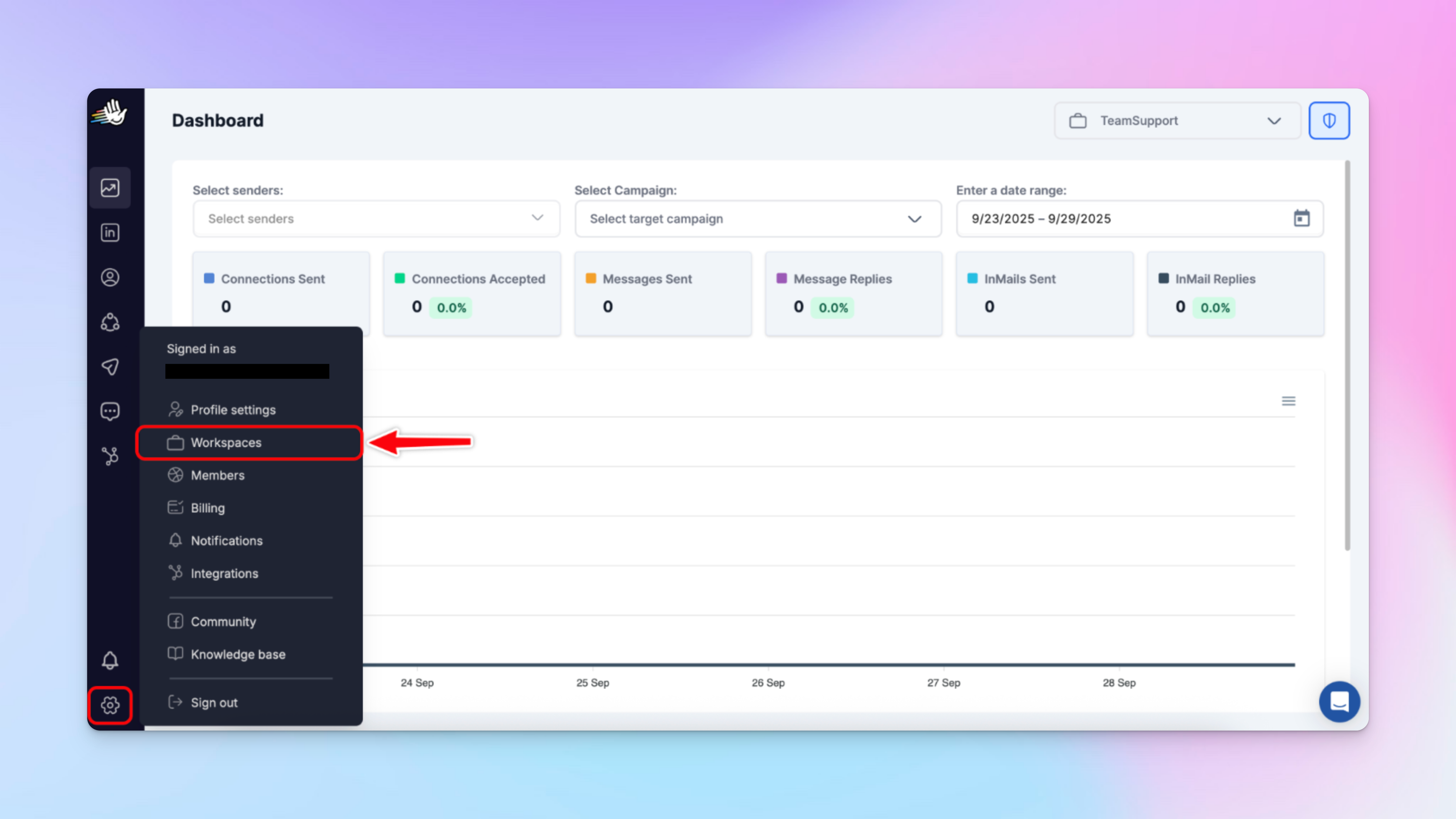
Task: Open the bell notifications sidebar icon
Action: point(110,660)
